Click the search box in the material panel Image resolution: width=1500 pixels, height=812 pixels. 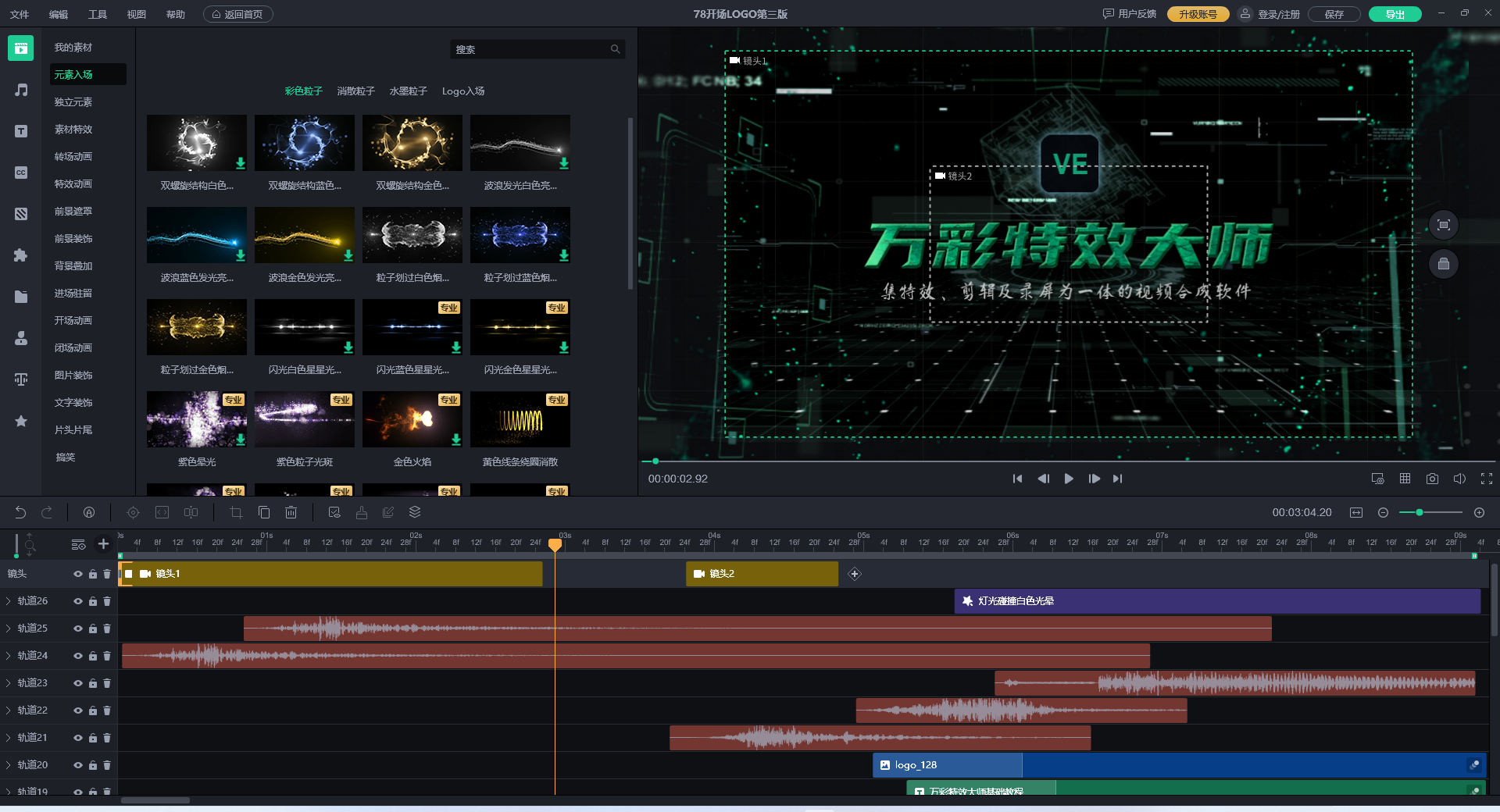pyautogui.click(x=537, y=49)
